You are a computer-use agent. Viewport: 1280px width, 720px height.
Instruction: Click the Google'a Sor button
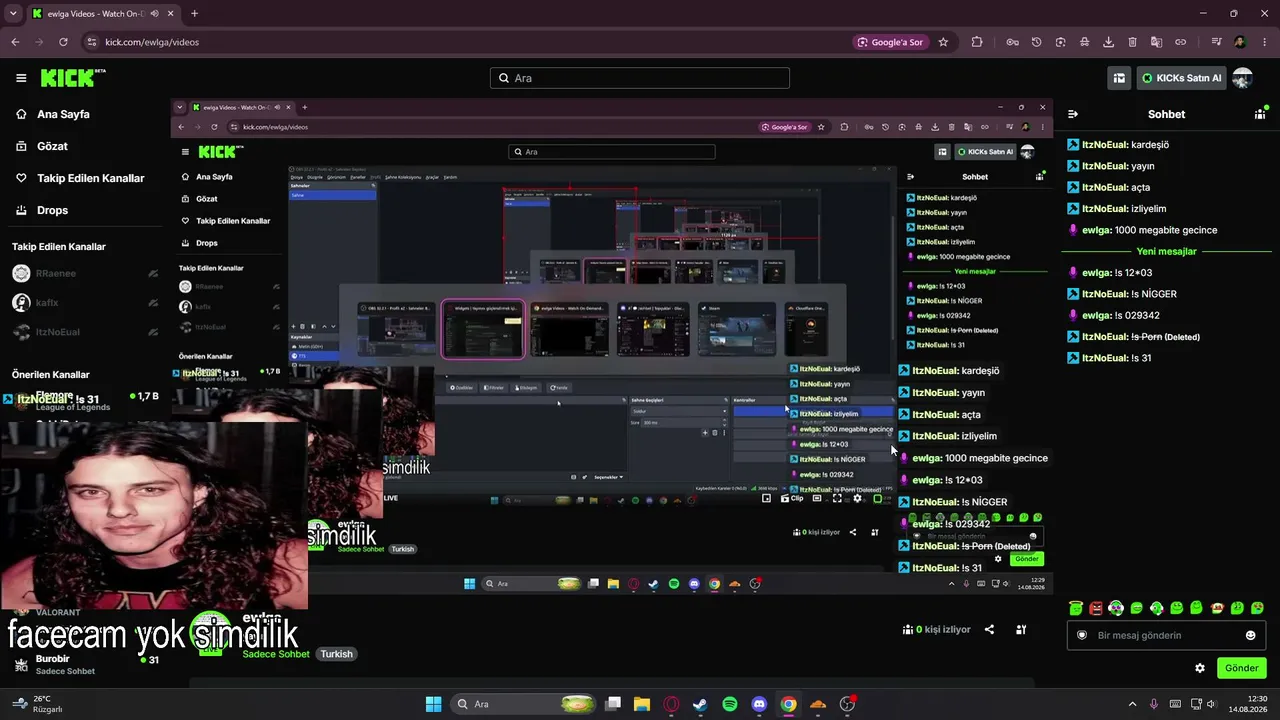(x=890, y=42)
